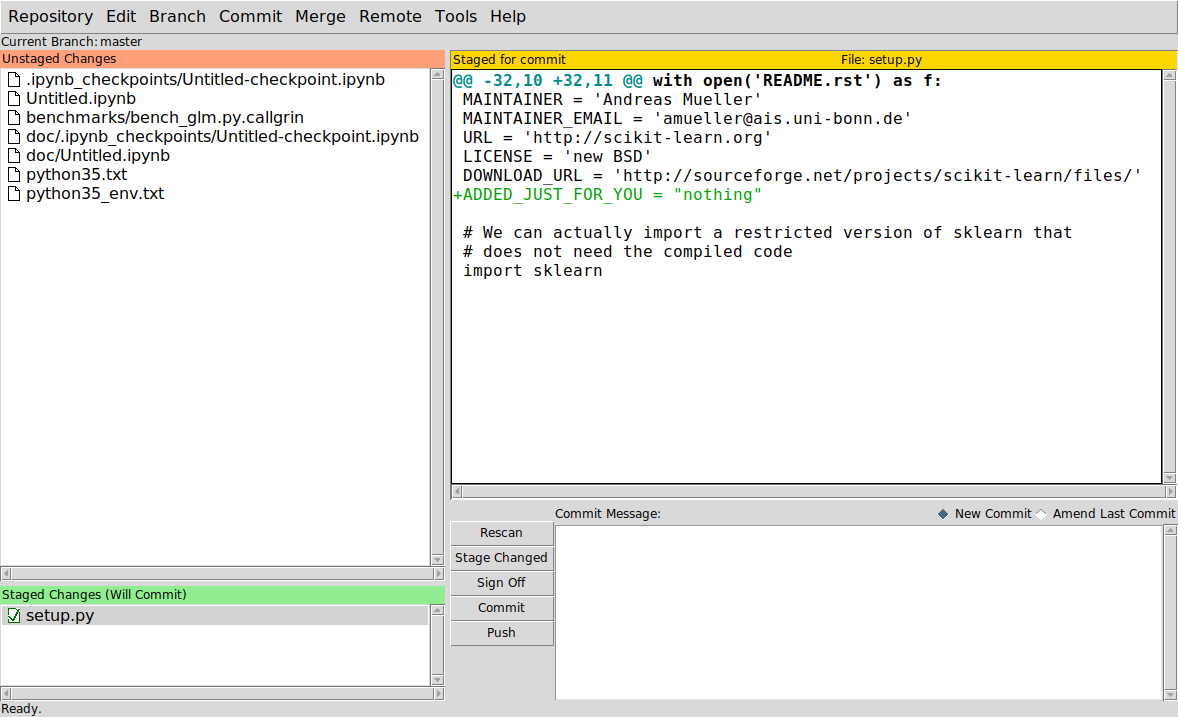Open the Tools menu
Viewport: 1178px width, 717px height.
pyautogui.click(x=456, y=16)
